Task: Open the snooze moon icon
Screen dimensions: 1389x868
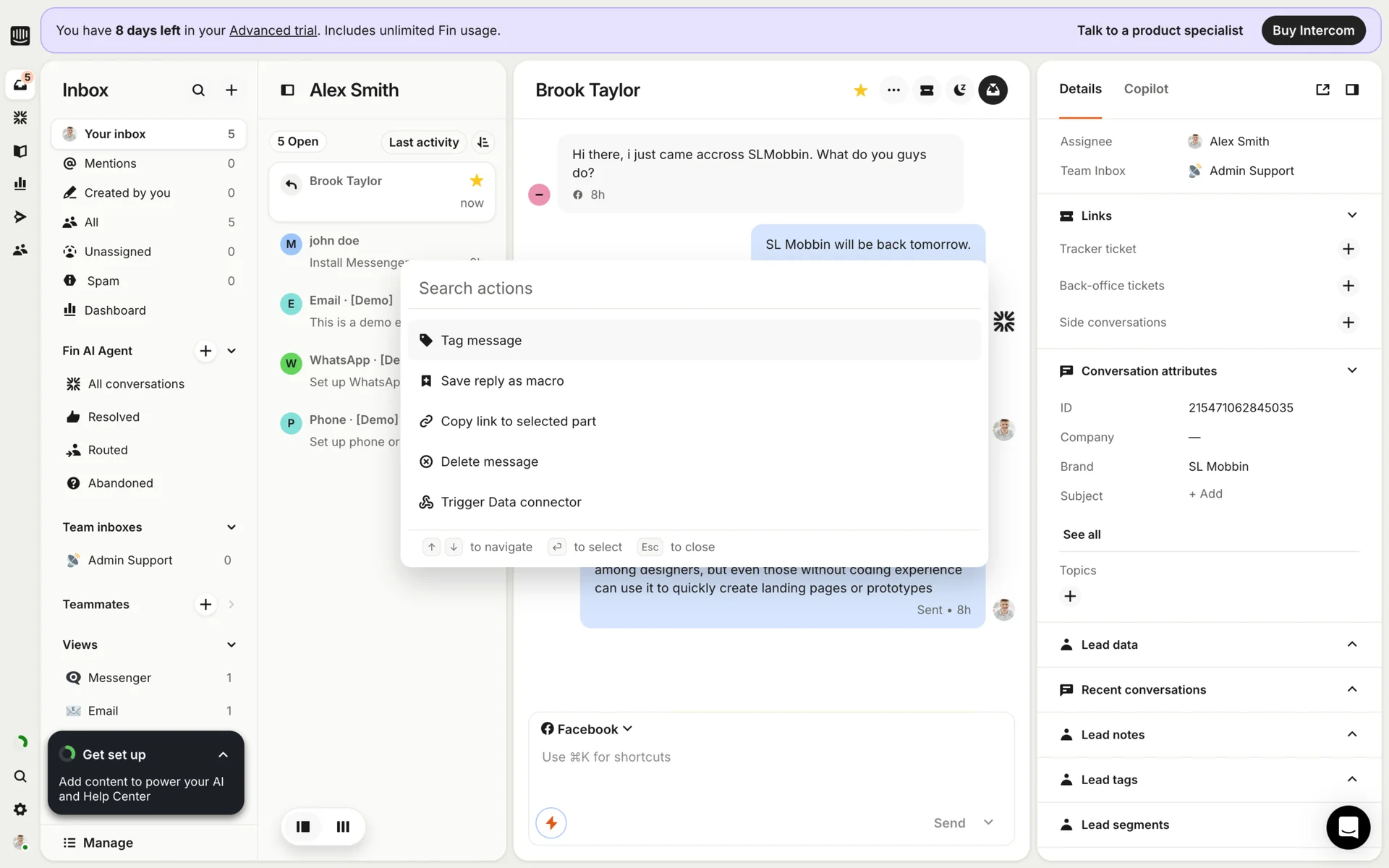Action: tap(959, 90)
